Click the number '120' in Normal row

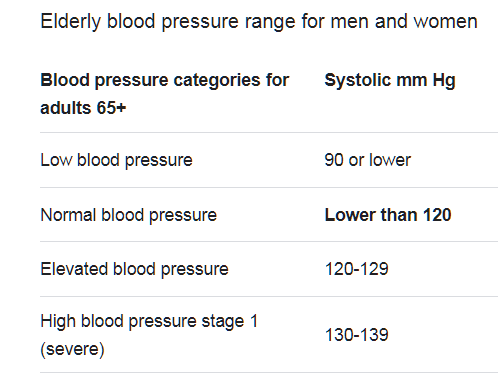(x=437, y=215)
